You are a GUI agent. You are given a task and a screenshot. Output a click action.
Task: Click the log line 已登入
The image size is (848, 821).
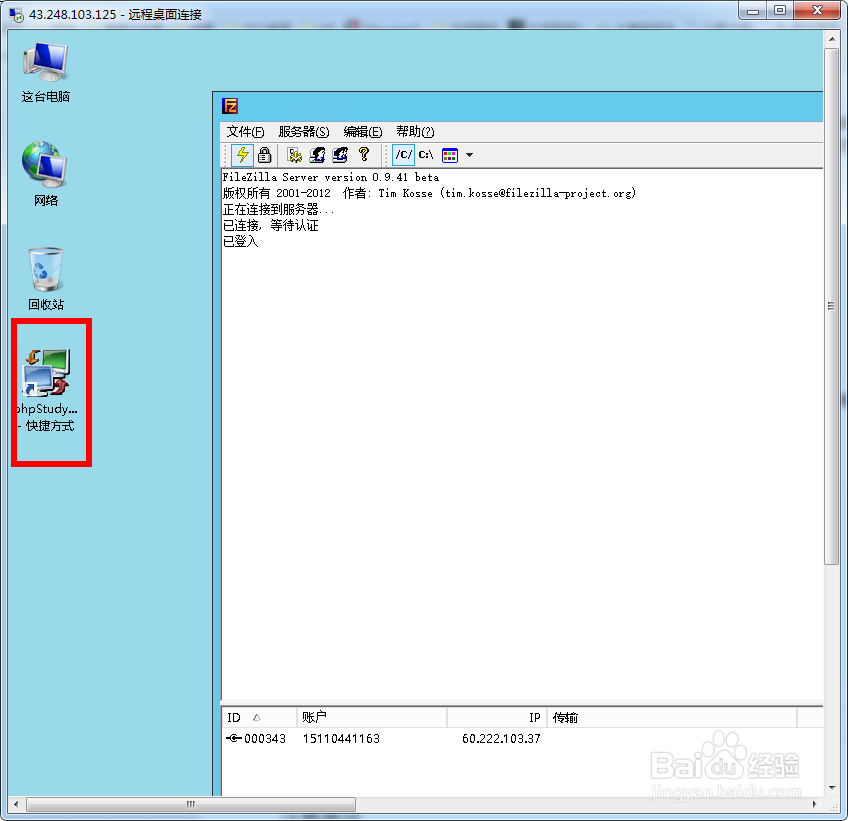241,241
